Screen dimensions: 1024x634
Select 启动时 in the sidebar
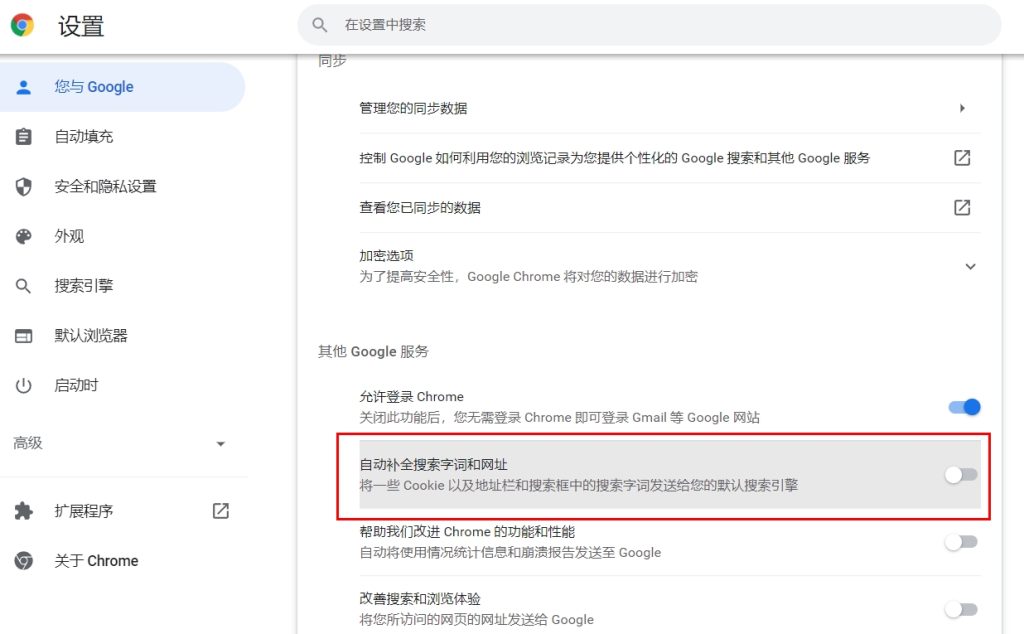[x=76, y=385]
